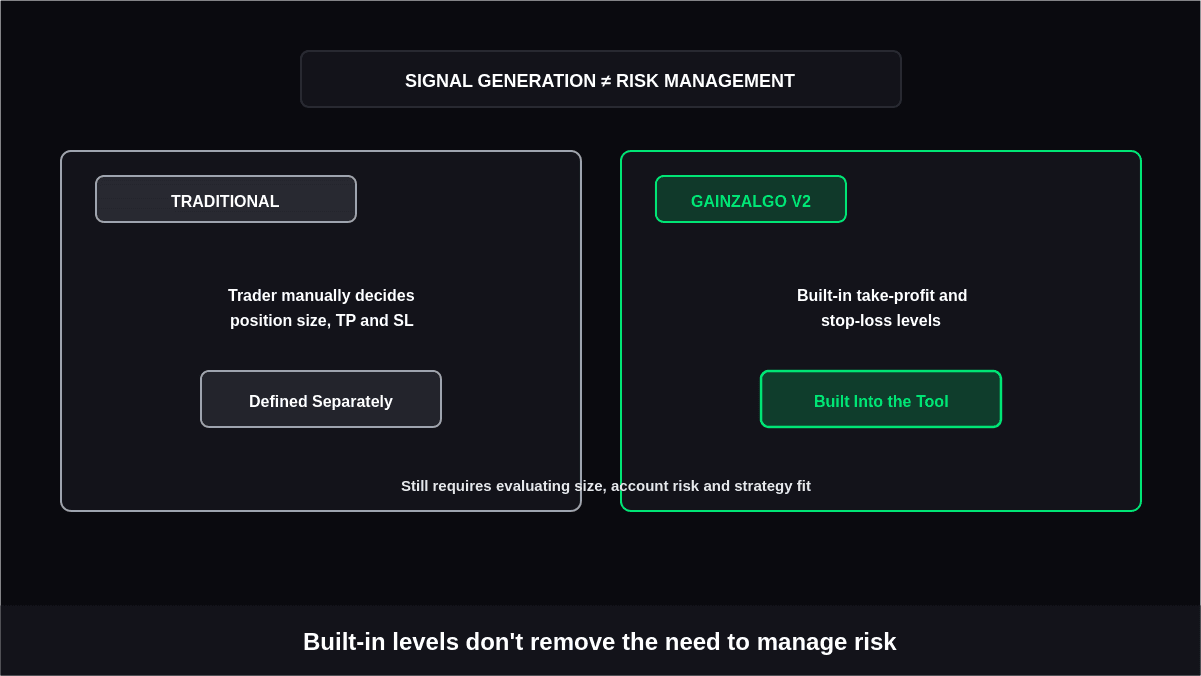The image size is (1201, 676).
Task: Click the Built Into the Tool box
Action: tap(881, 400)
